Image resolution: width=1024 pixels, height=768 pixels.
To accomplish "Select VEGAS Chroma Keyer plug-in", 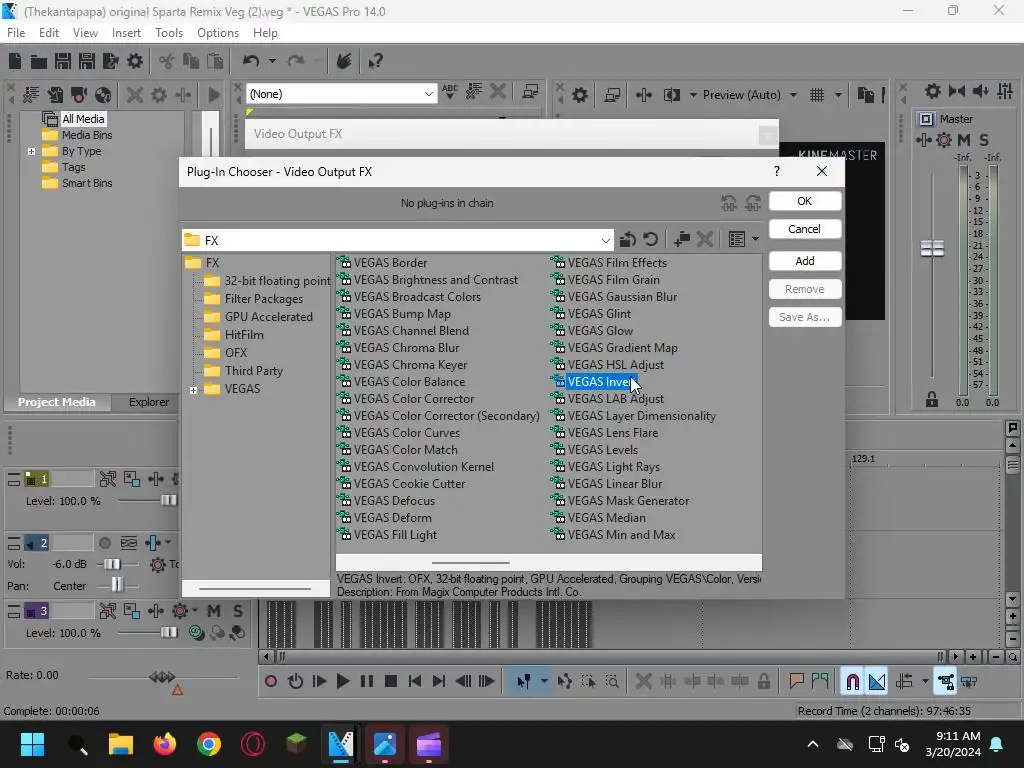I will [410, 365].
